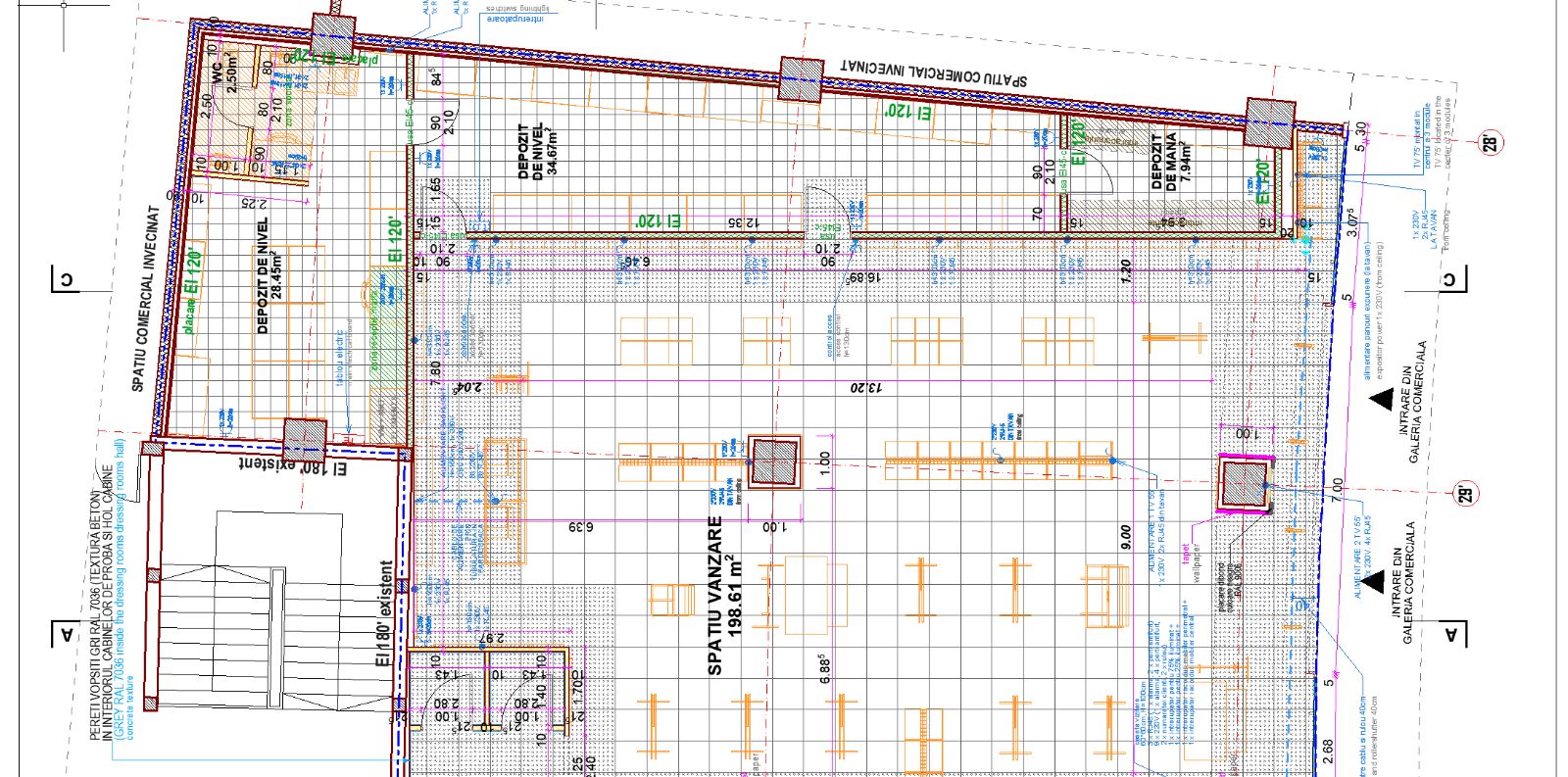Click the grid axis bubble labeled 28'

pos(1491,143)
